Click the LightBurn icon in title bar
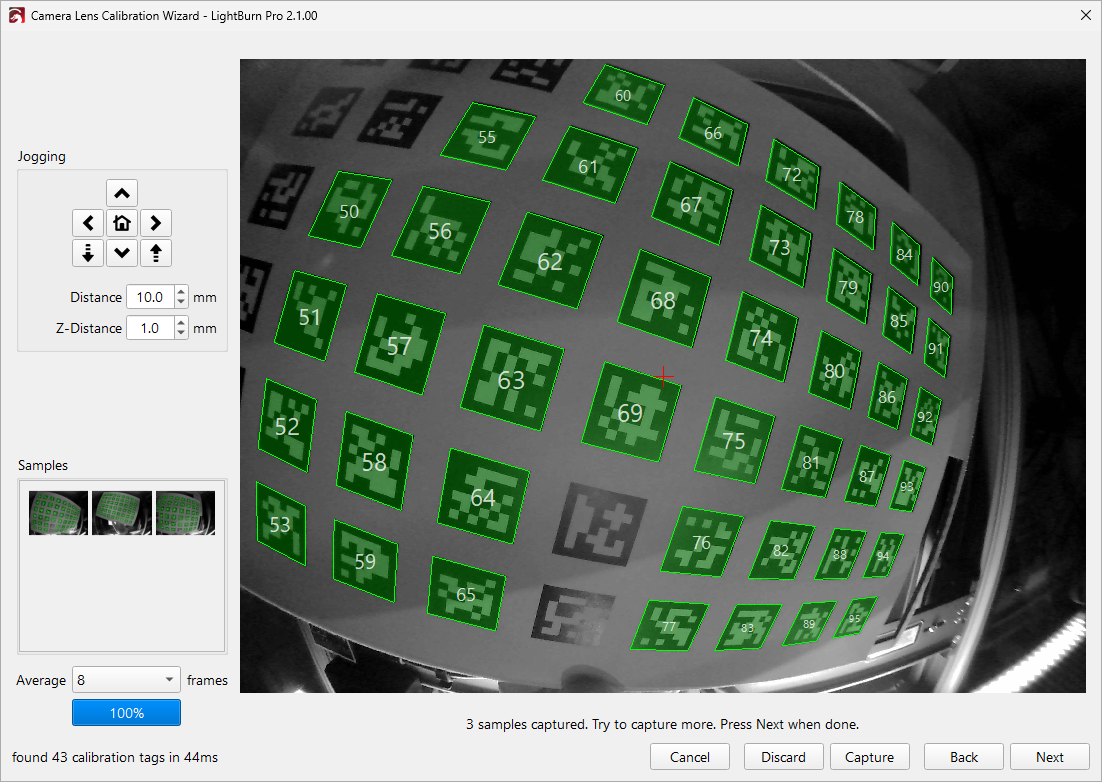 click(x=15, y=16)
